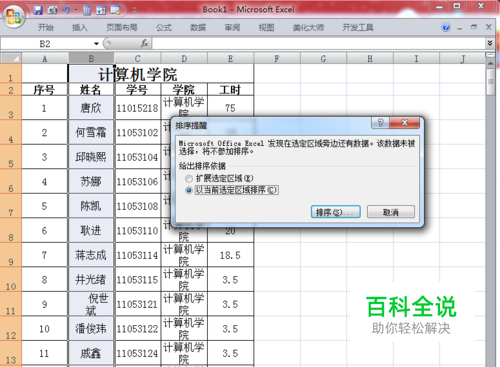Restore the workbook window inside ribbon

(474, 27)
